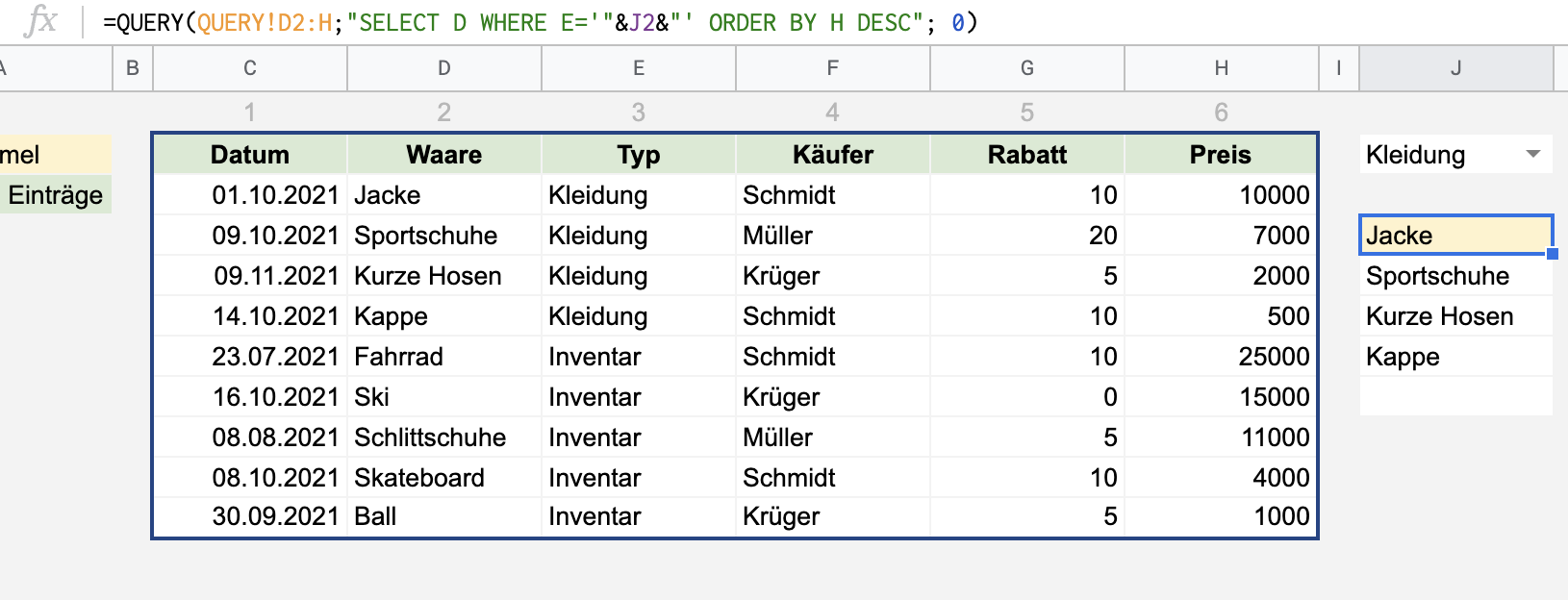The image size is (1568, 600).
Task: Open the Kleidung dropdown arrow
Action: pos(1533,154)
